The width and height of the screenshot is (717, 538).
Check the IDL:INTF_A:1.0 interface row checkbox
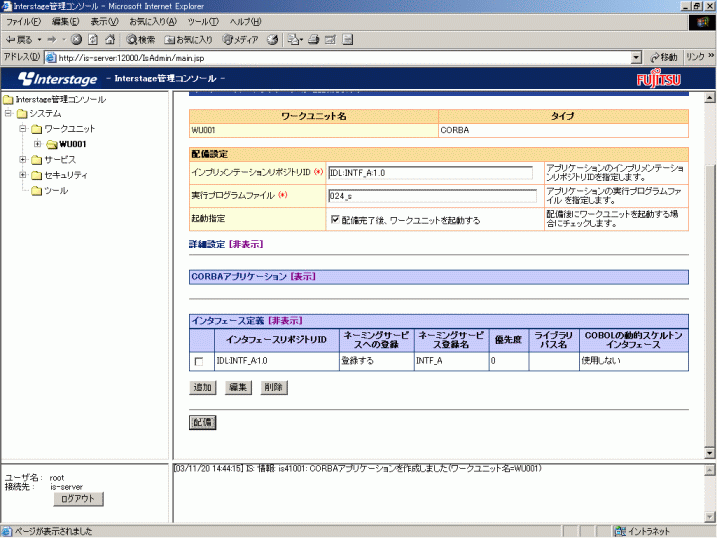199,362
